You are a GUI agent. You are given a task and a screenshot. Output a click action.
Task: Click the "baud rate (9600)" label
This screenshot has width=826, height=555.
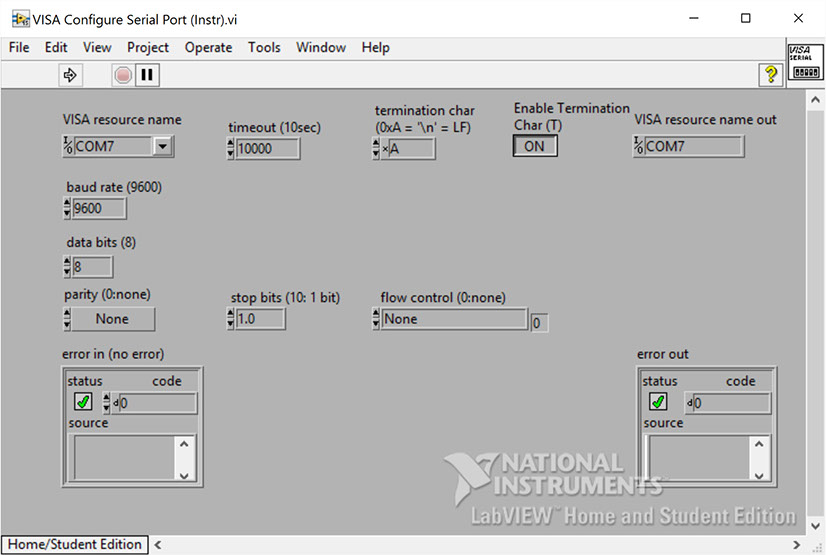pyautogui.click(x=114, y=187)
